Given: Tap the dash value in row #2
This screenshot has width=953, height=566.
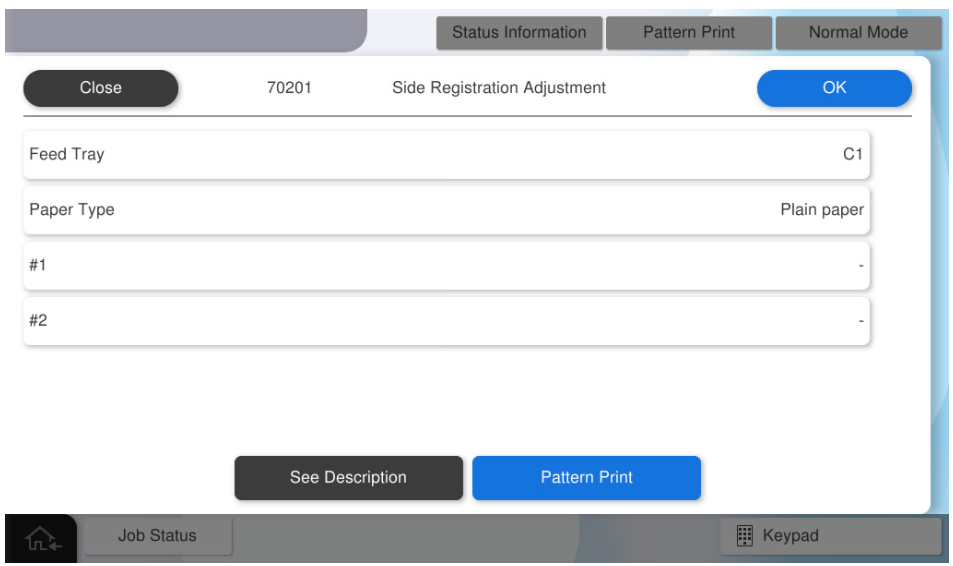Looking at the screenshot, I should click(x=859, y=322).
